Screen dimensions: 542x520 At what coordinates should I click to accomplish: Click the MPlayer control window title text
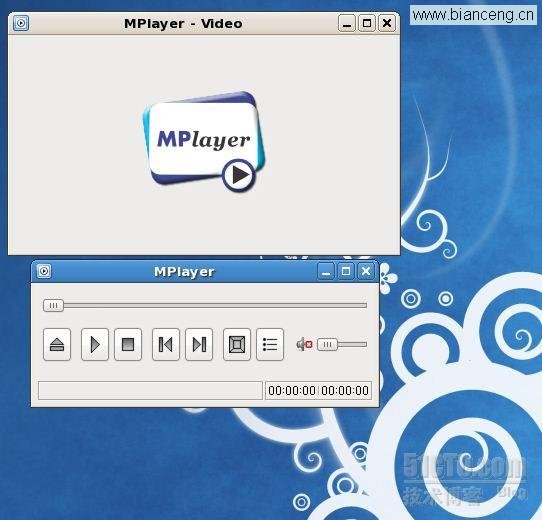[184, 272]
